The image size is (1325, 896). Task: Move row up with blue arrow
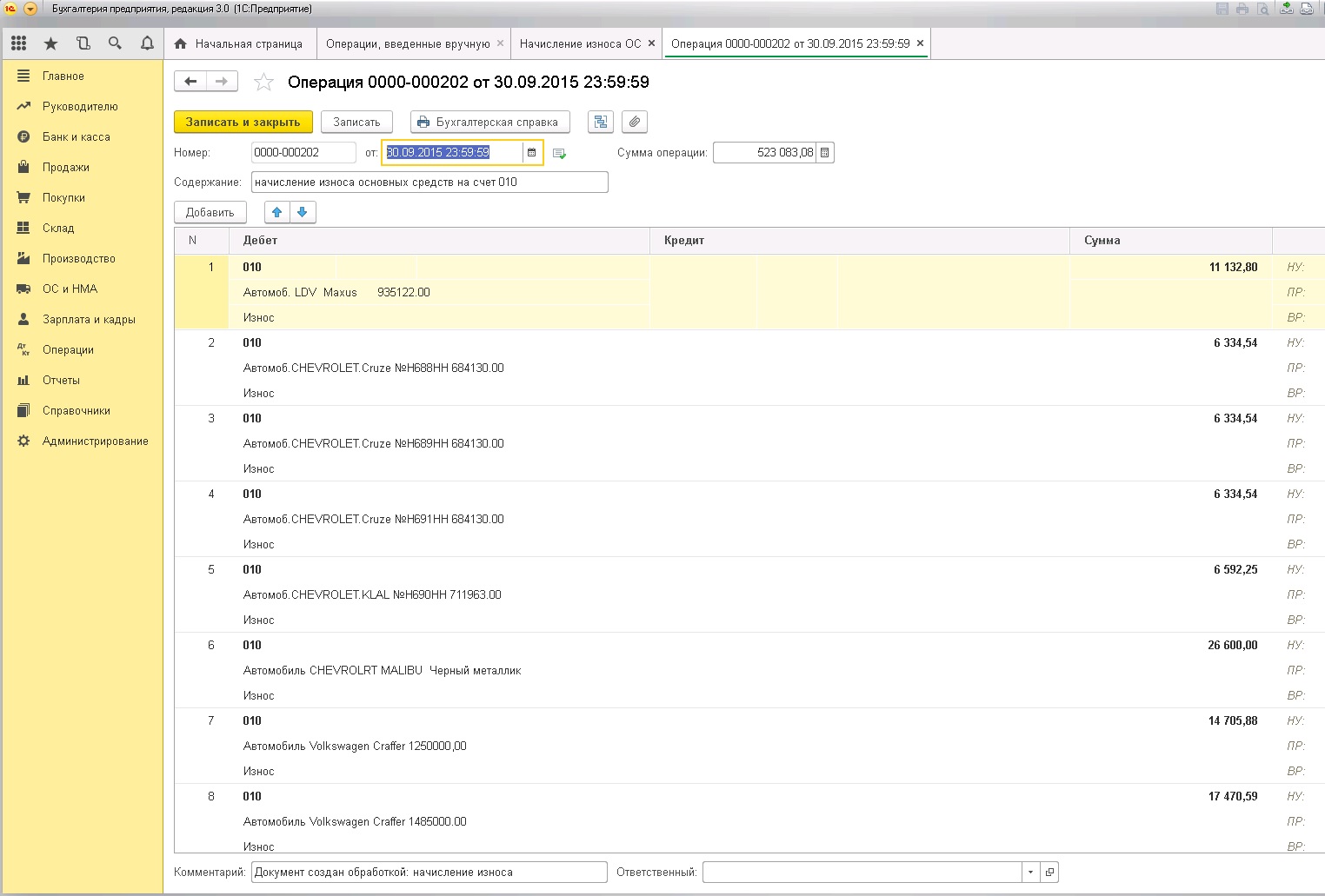coord(277,212)
